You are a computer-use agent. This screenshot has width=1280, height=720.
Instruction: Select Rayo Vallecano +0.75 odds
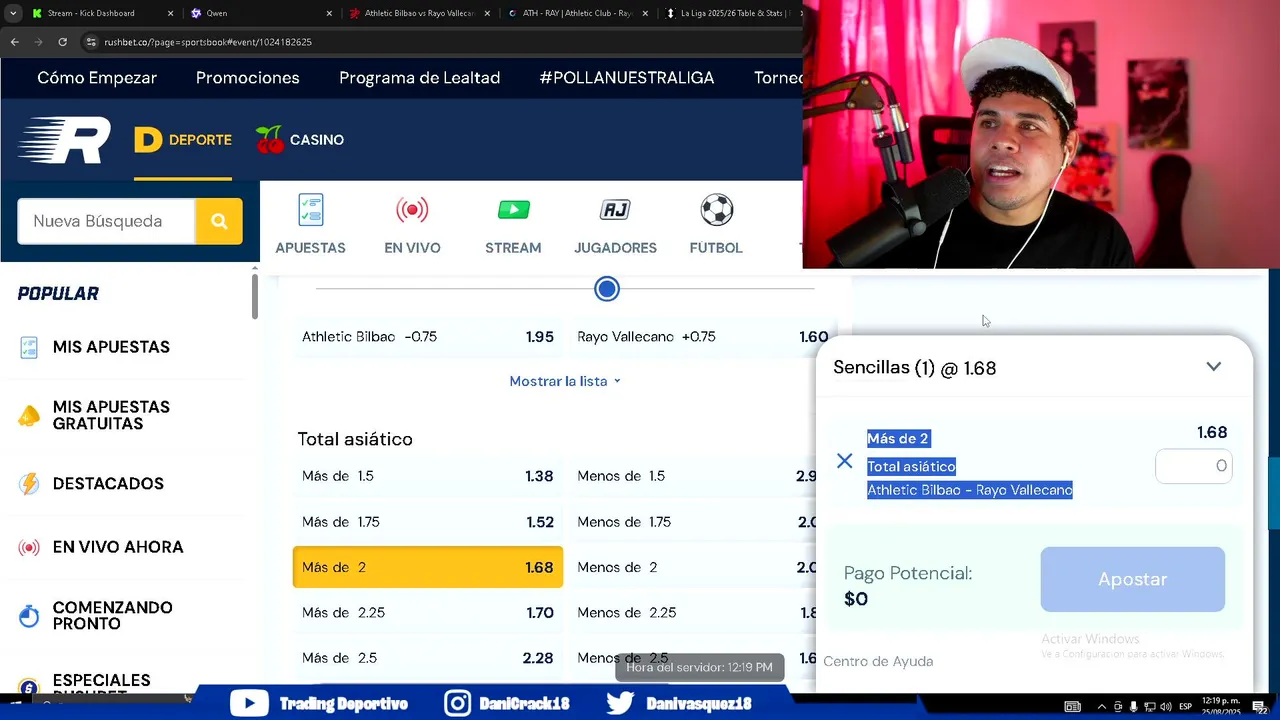pos(702,337)
